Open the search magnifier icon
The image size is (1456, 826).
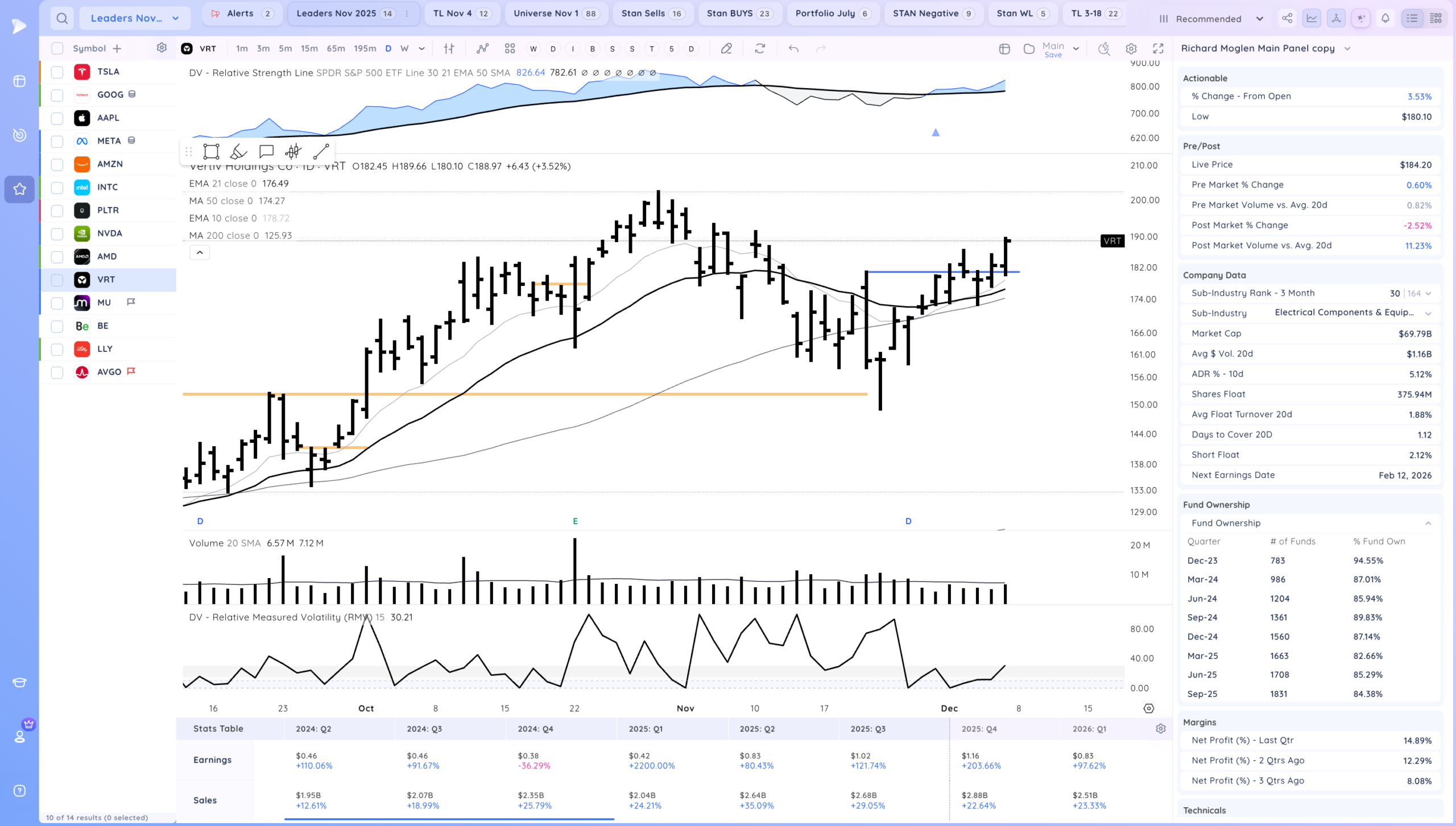(62, 18)
